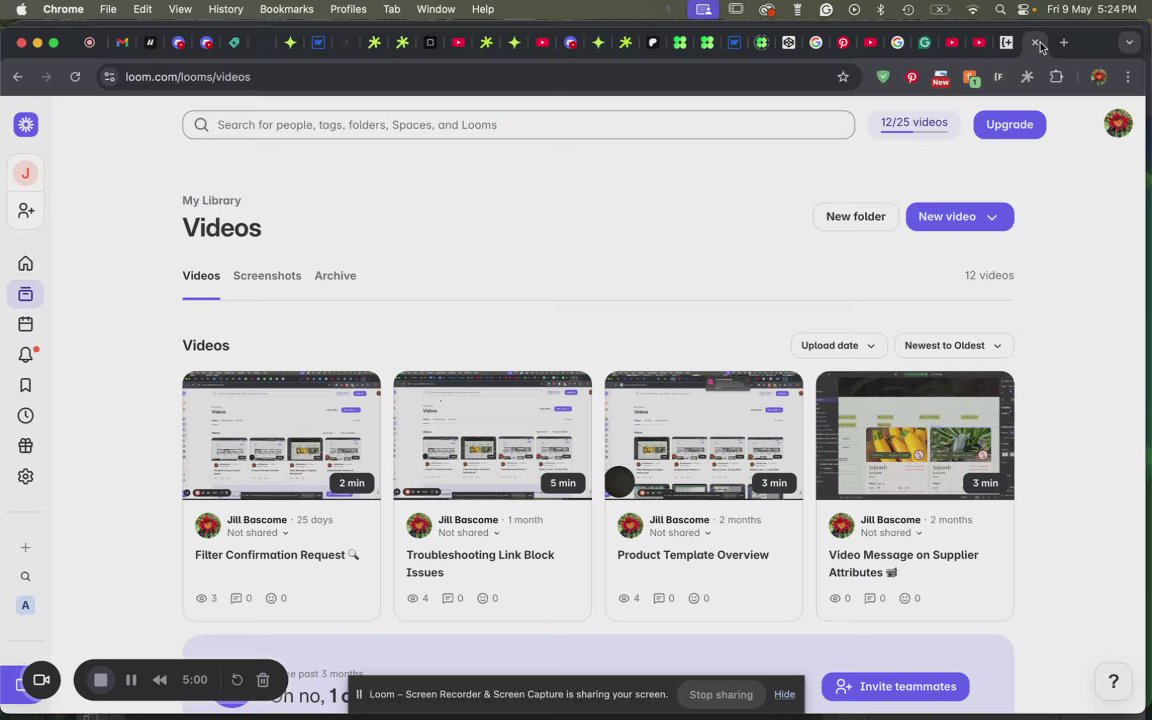Open the Apple menu
Viewport: 1152px width, 720px height.
pyautogui.click(x=21, y=9)
